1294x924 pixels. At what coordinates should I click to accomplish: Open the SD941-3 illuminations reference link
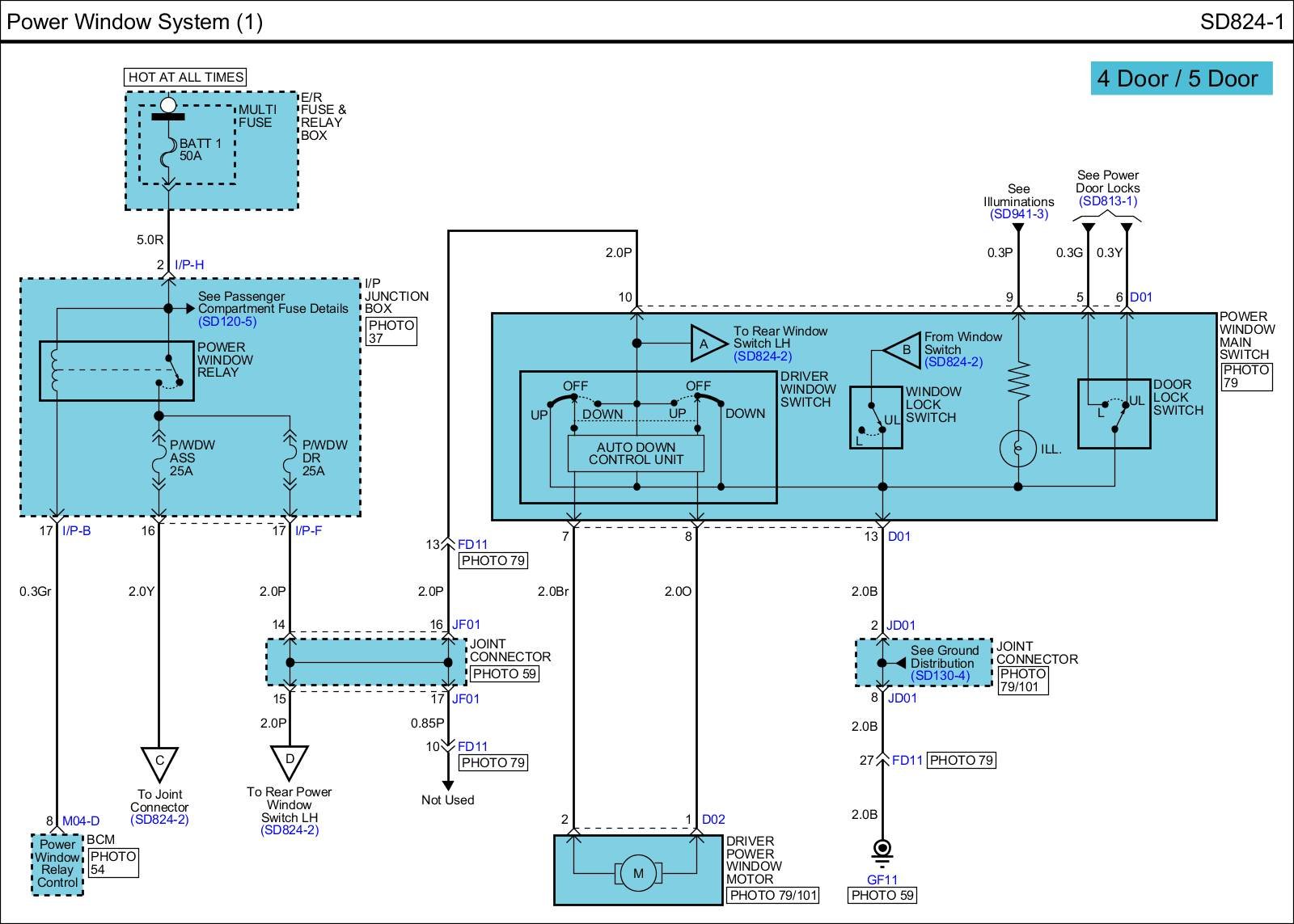(1018, 214)
